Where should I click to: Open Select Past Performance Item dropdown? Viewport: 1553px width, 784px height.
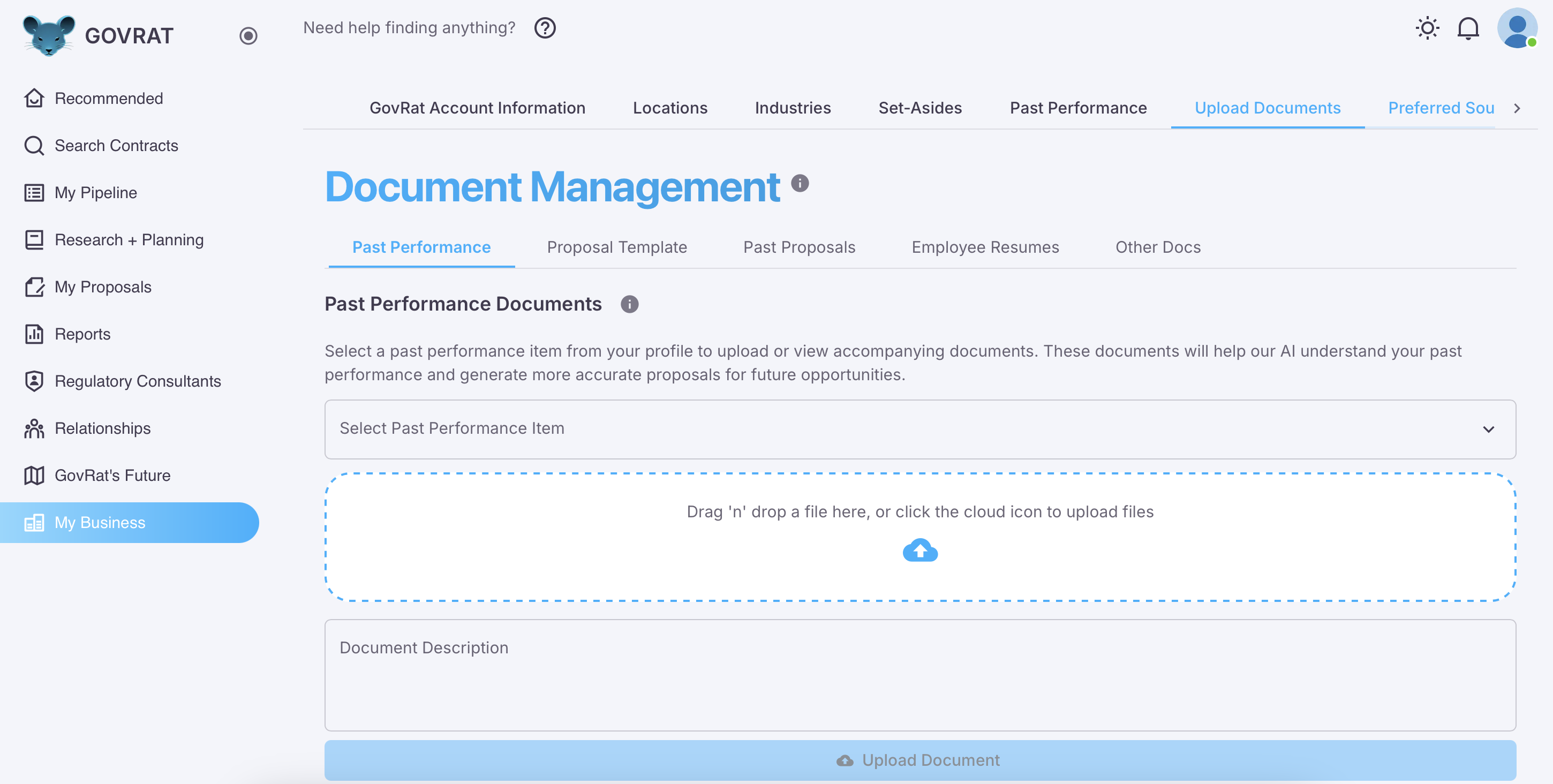coord(920,429)
